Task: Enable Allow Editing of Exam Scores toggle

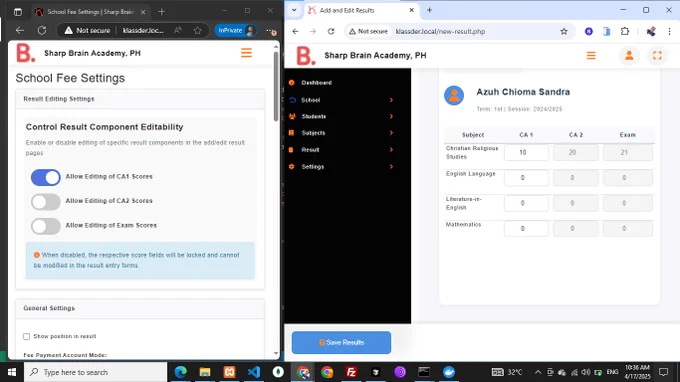Action: point(46,226)
